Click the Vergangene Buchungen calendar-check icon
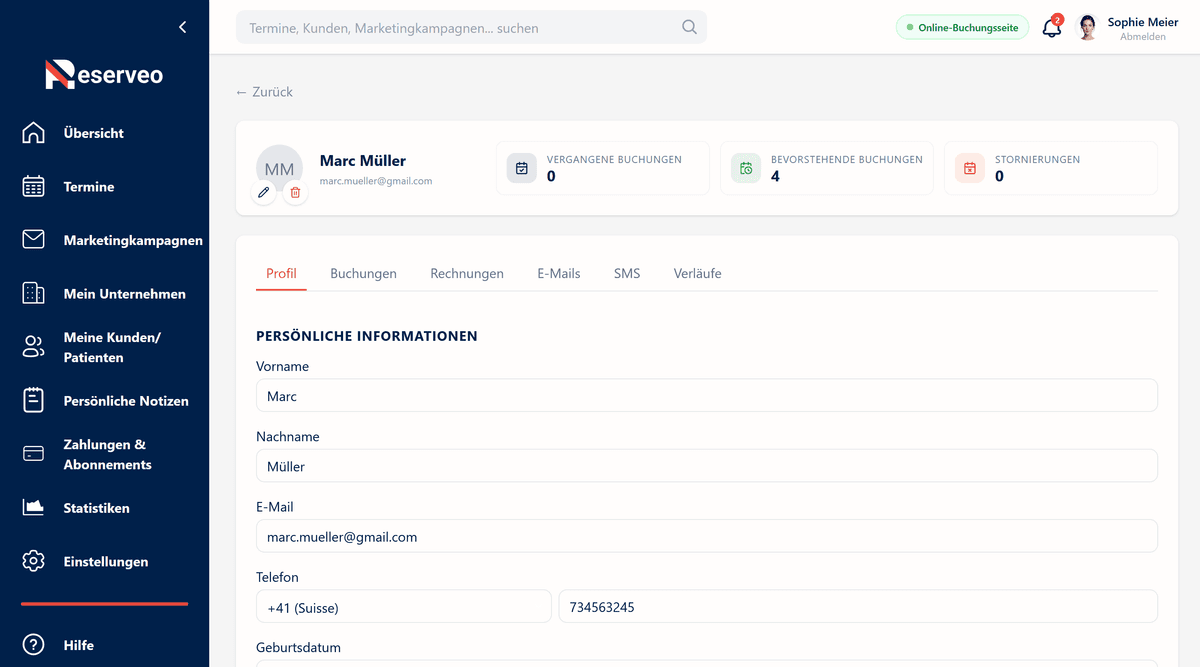The height and width of the screenshot is (667, 1200). point(522,168)
